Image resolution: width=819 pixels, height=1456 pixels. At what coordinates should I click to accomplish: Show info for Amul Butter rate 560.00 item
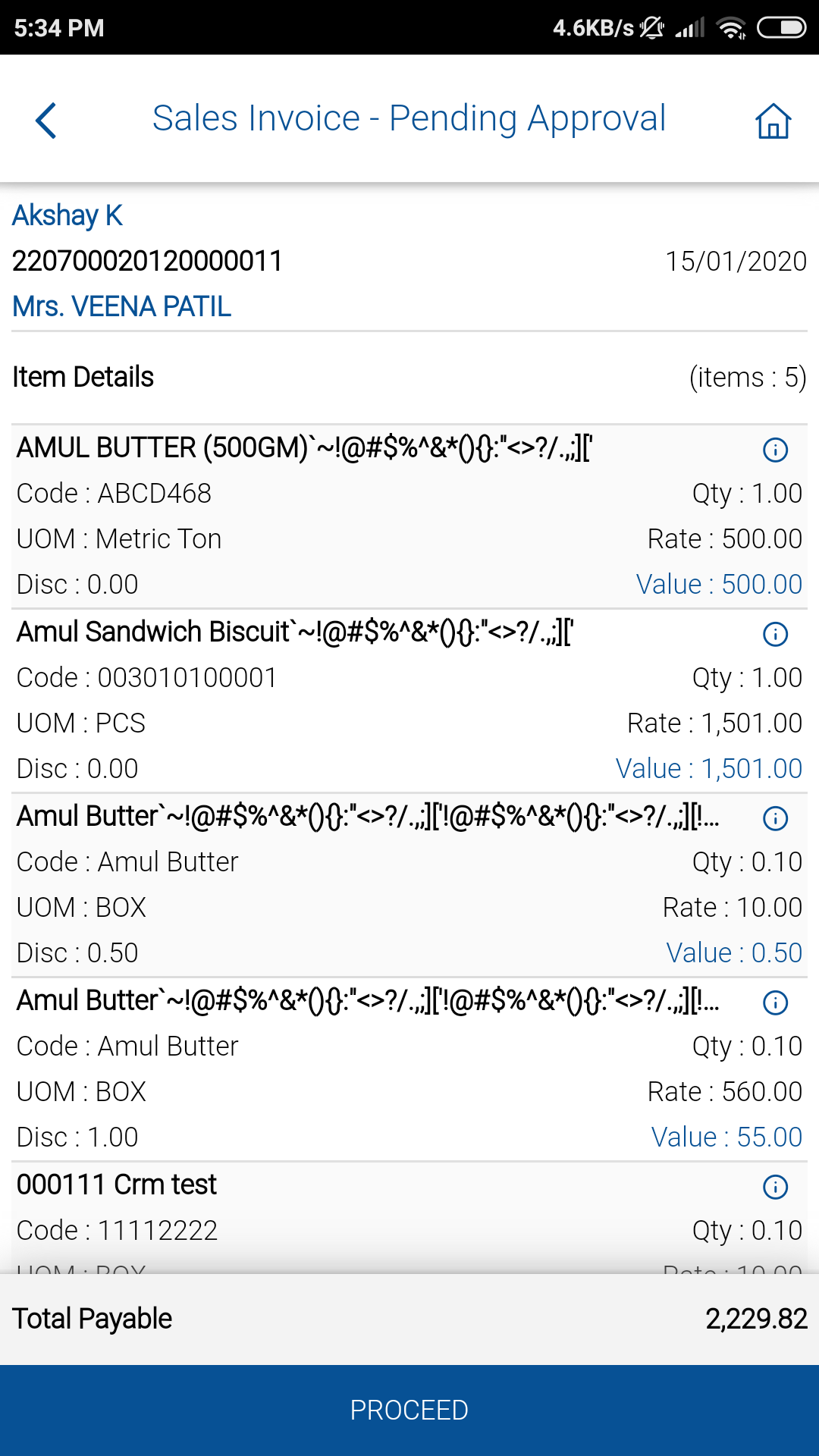[x=775, y=1003]
